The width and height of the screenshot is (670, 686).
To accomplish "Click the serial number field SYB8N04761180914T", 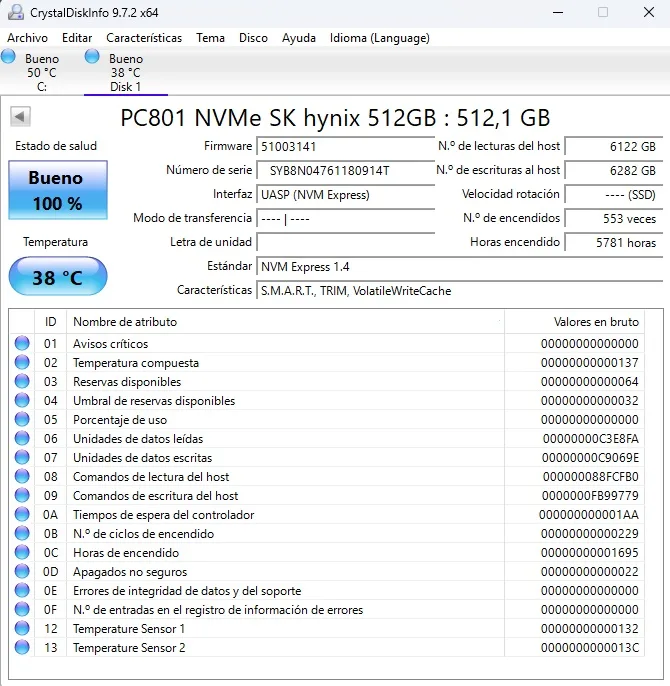I will tap(345, 170).
